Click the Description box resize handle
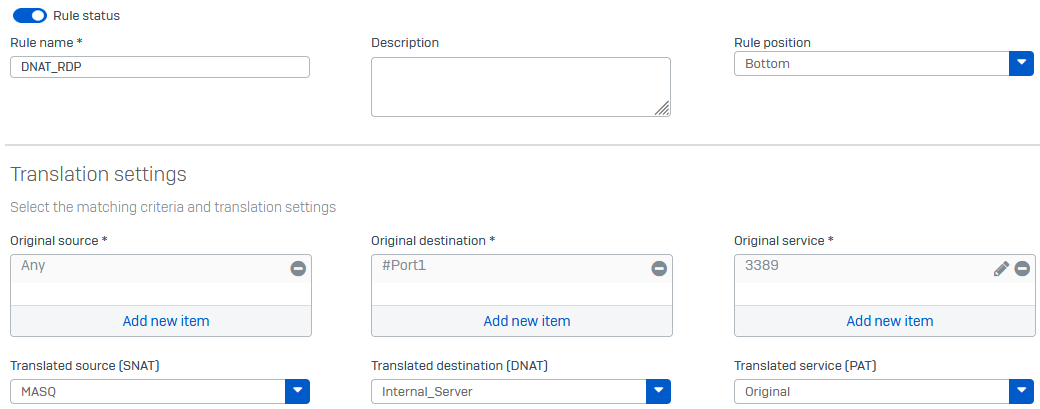 662,109
